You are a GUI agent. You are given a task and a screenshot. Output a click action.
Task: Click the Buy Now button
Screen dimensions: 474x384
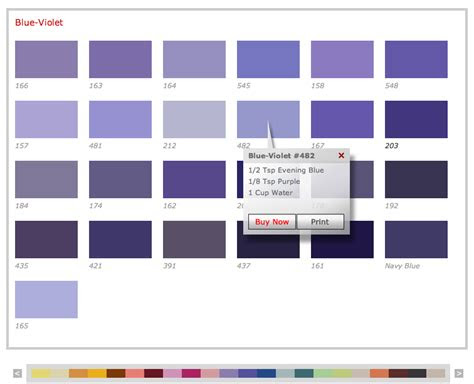272,222
